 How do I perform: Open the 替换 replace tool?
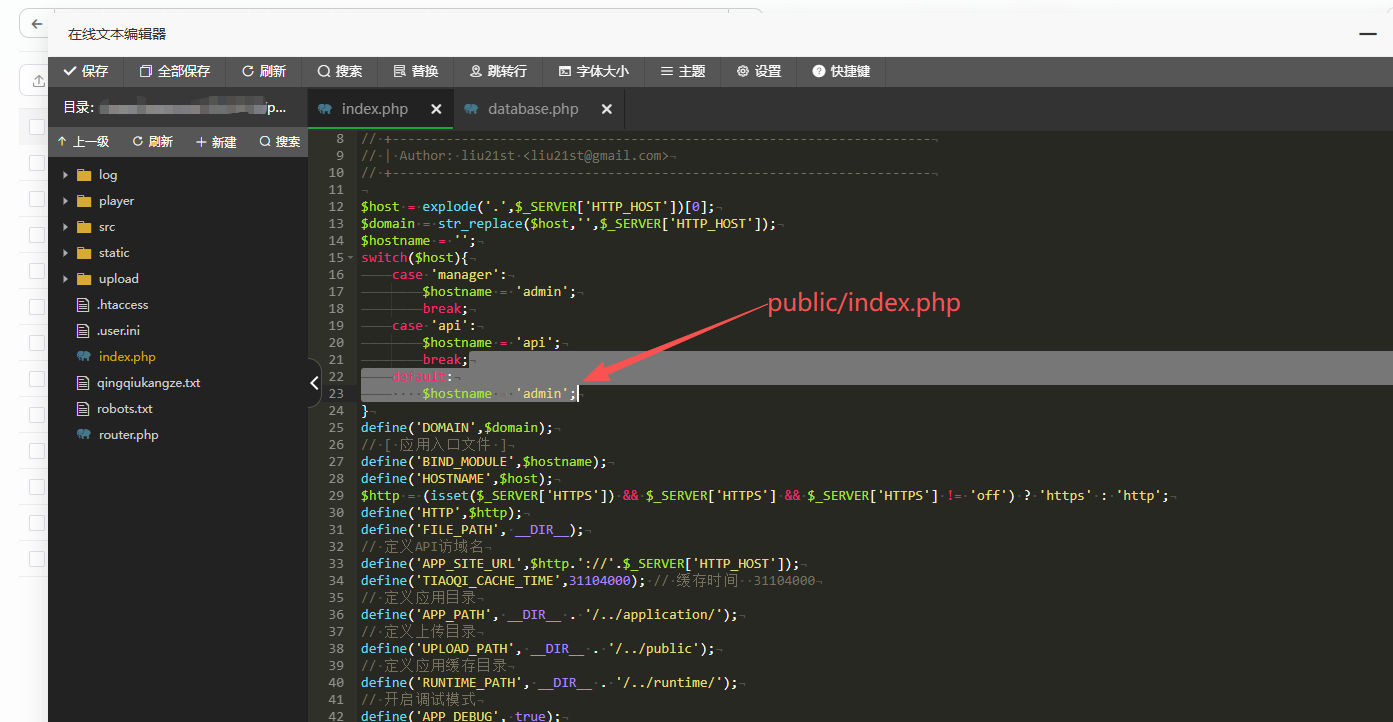click(x=416, y=71)
